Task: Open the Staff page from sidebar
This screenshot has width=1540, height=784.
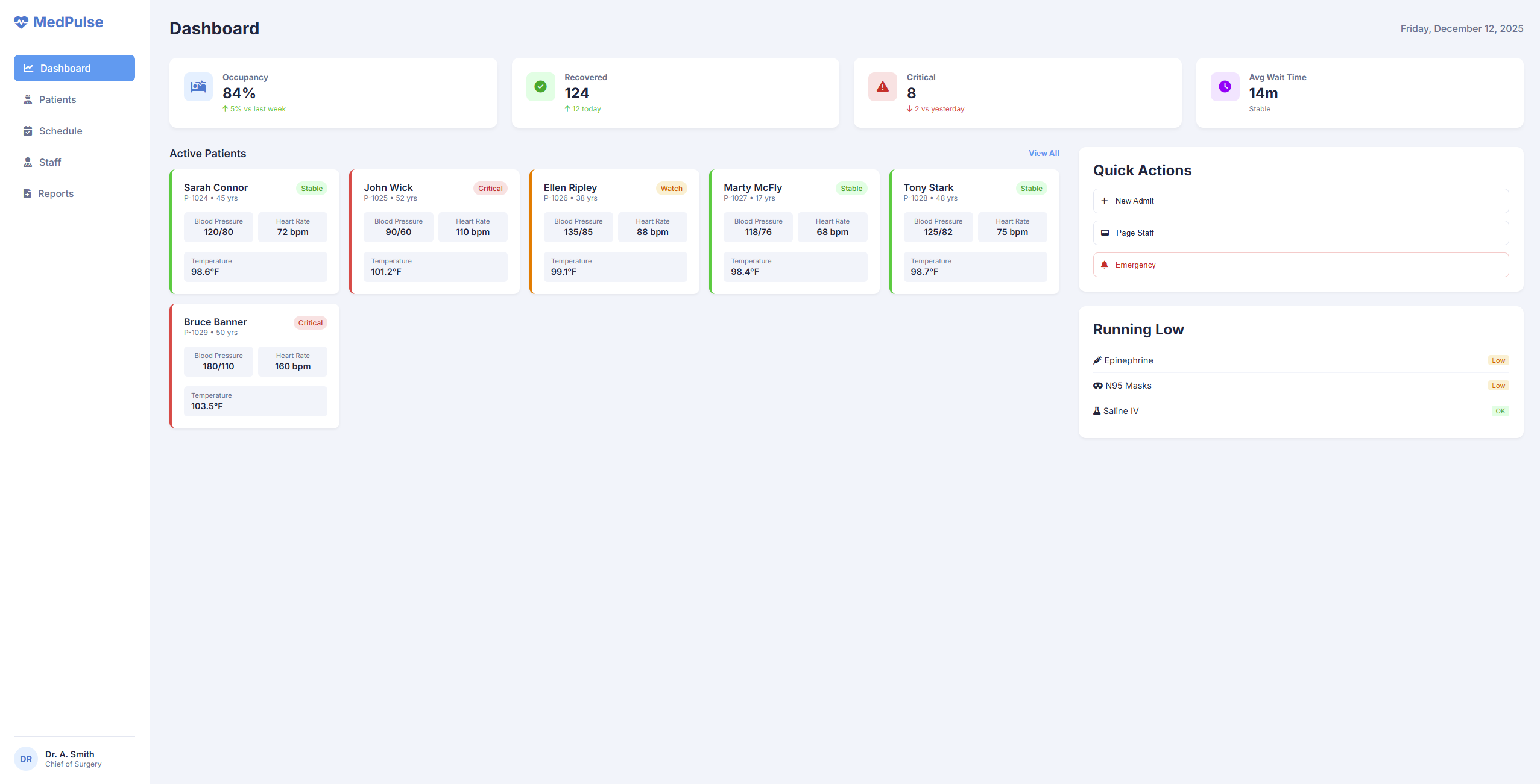Action: coord(50,163)
